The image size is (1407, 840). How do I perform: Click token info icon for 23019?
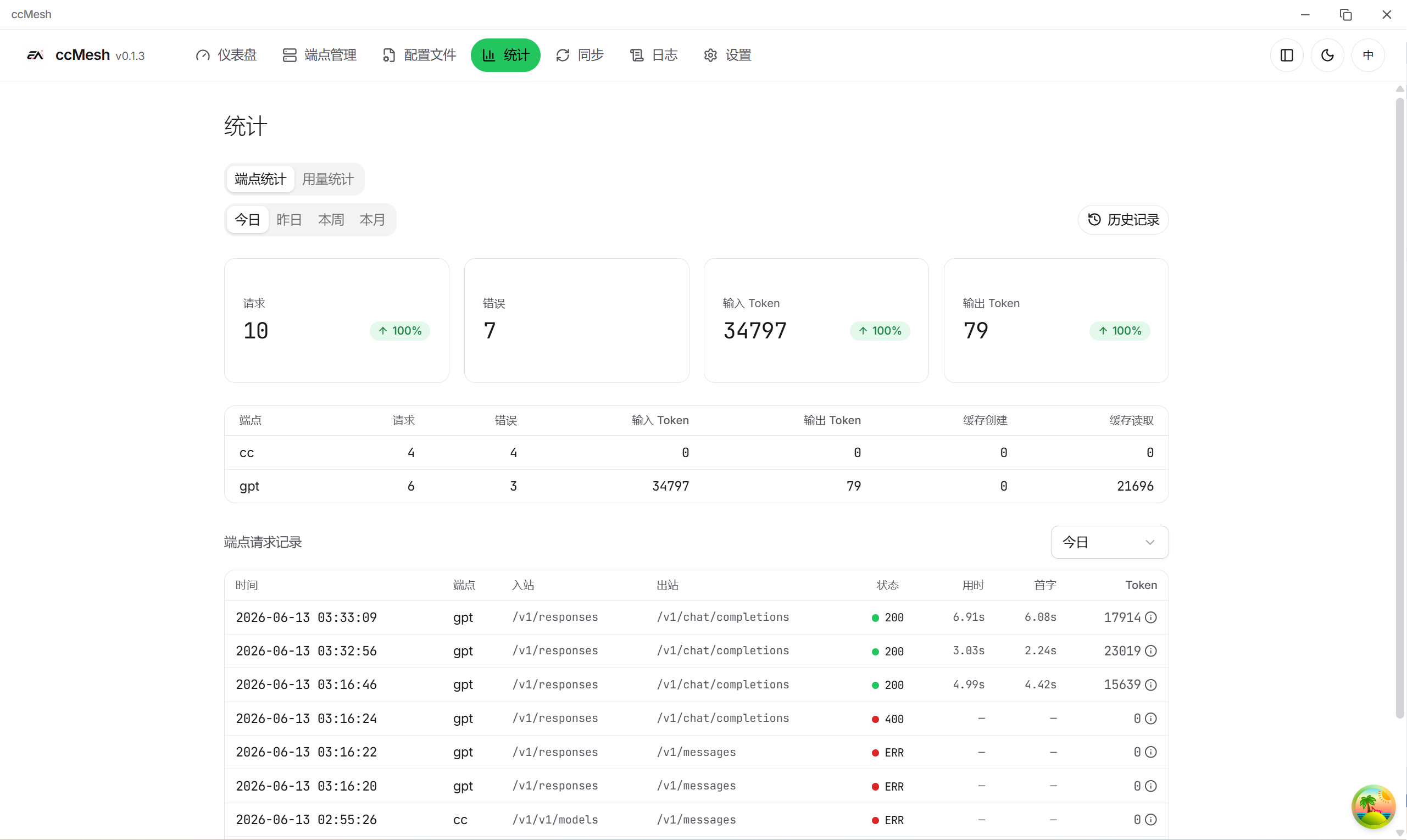click(x=1150, y=651)
